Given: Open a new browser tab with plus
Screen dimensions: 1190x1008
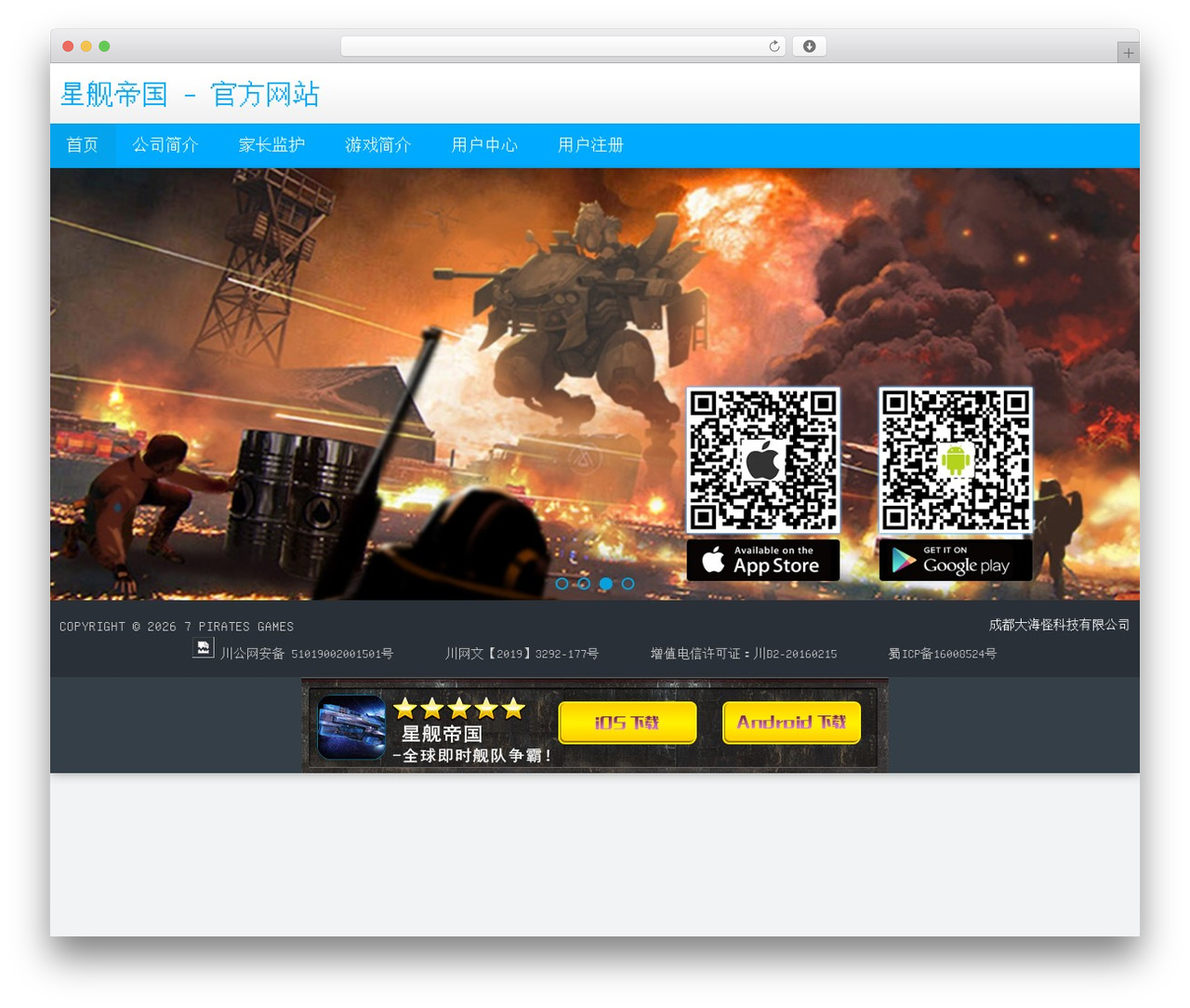Looking at the screenshot, I should click(x=1128, y=53).
